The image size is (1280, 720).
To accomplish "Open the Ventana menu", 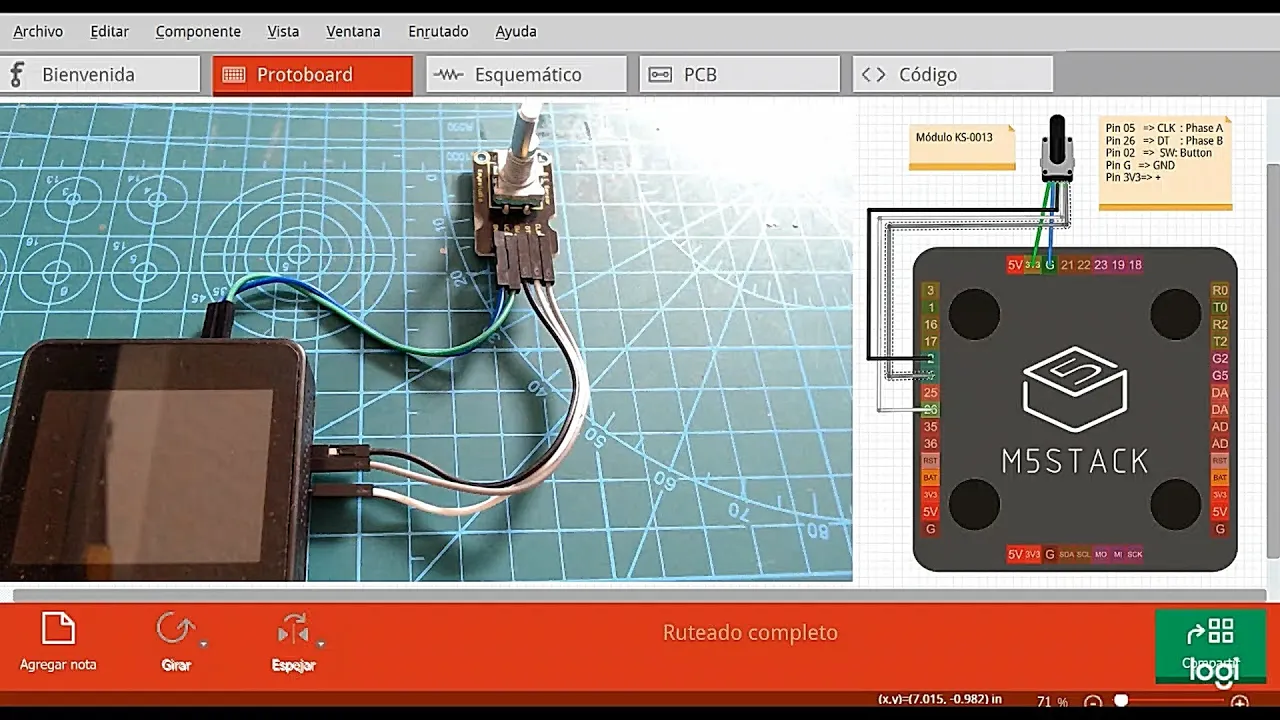I will pos(353,31).
